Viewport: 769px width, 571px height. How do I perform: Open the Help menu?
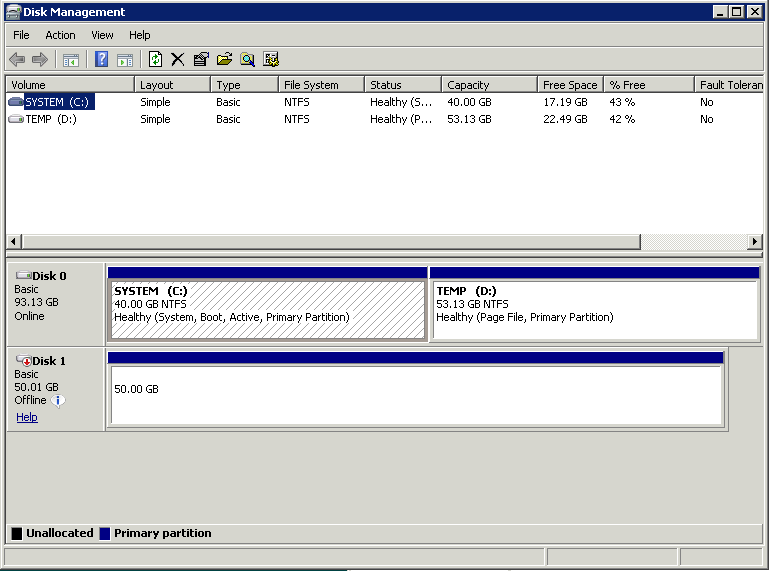click(140, 35)
